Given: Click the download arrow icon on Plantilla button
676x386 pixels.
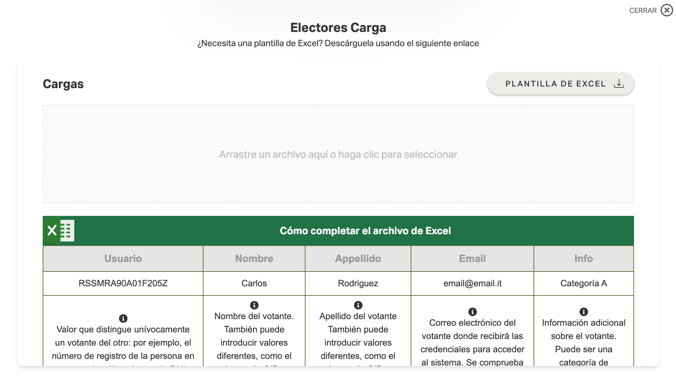Looking at the screenshot, I should click(619, 84).
